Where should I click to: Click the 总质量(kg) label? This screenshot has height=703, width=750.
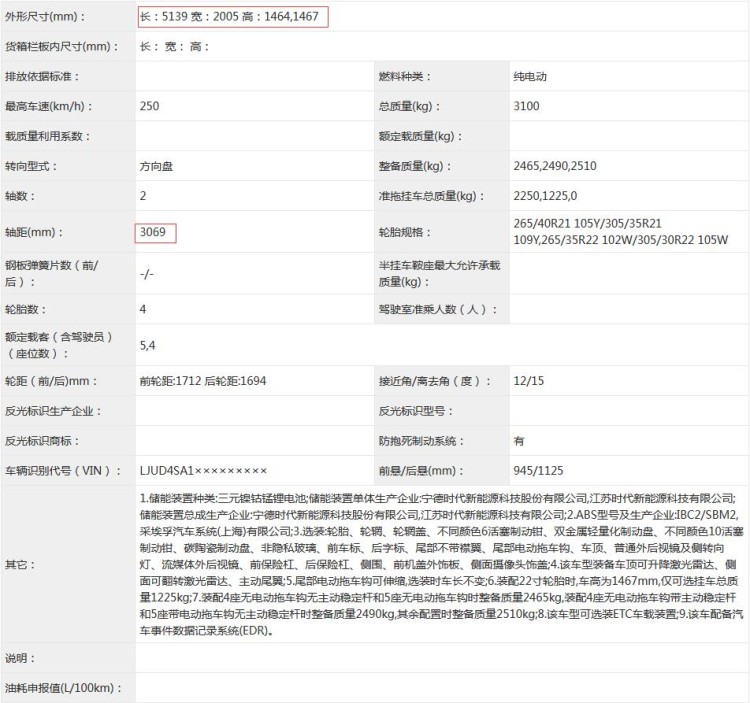point(409,106)
